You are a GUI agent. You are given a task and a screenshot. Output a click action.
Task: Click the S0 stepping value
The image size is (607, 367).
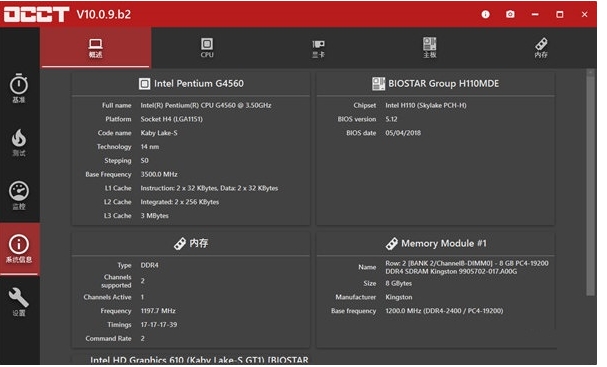coord(144,161)
